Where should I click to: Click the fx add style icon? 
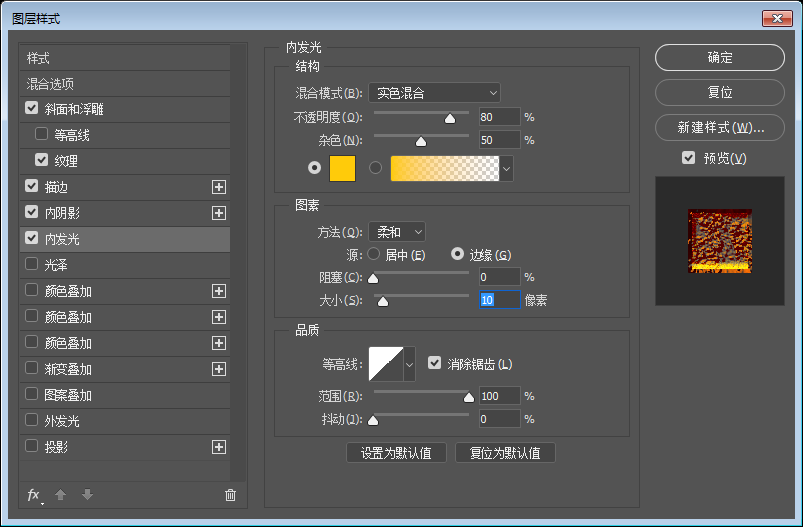(x=33, y=495)
